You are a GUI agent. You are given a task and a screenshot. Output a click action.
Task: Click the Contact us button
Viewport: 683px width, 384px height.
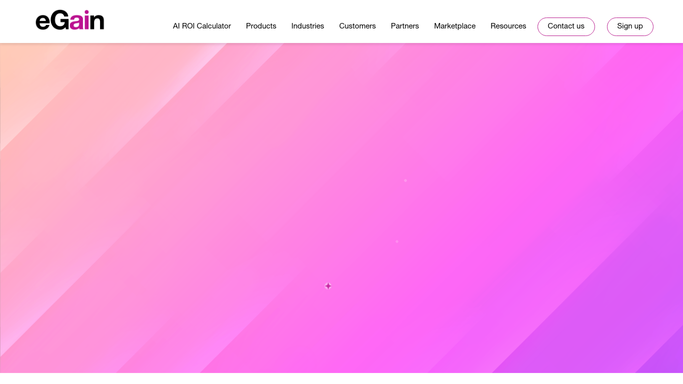tap(566, 27)
